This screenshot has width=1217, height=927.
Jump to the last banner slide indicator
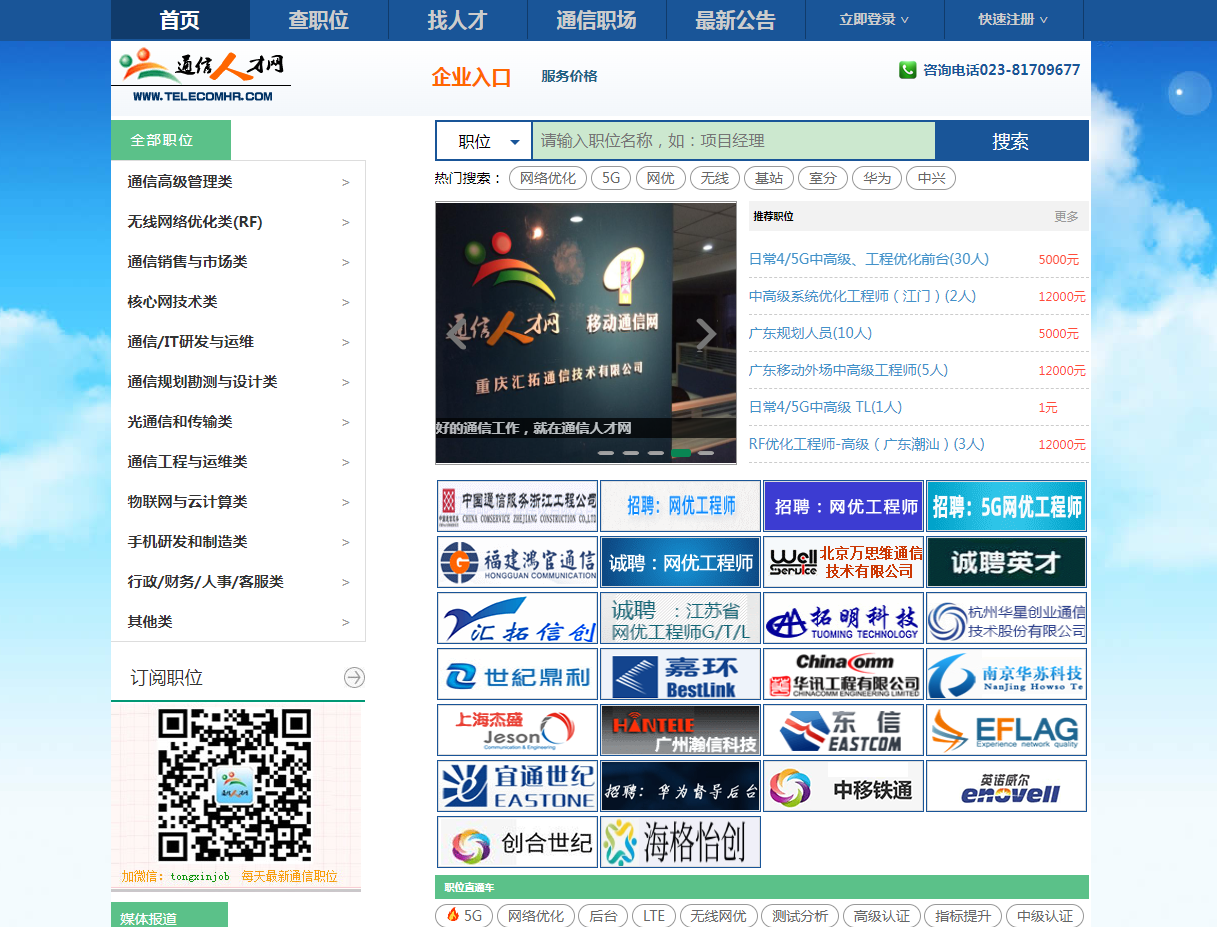(706, 453)
